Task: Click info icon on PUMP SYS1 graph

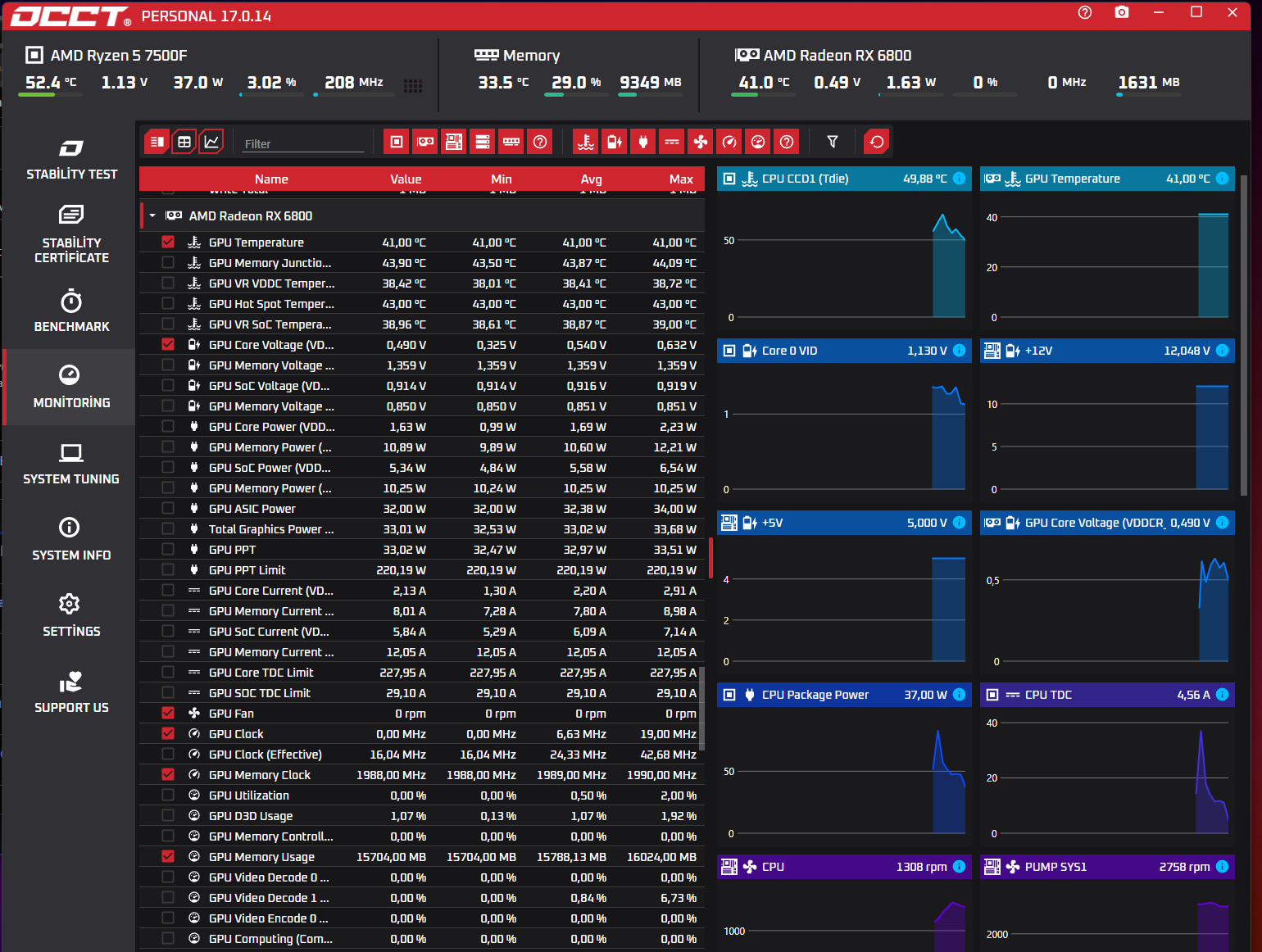Action: click(1223, 867)
